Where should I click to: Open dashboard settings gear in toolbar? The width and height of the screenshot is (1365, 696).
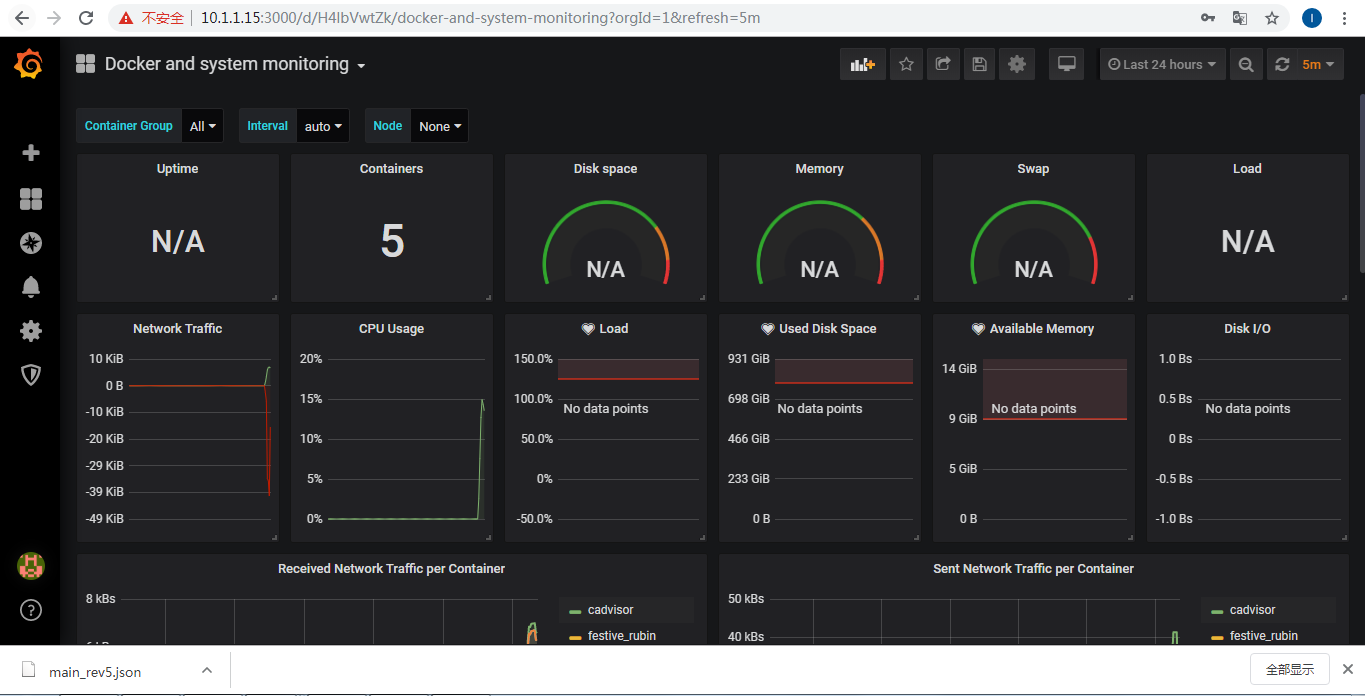[x=1017, y=64]
